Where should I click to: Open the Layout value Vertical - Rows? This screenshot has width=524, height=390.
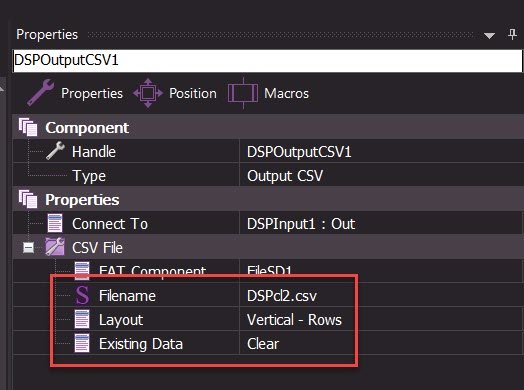click(x=294, y=319)
